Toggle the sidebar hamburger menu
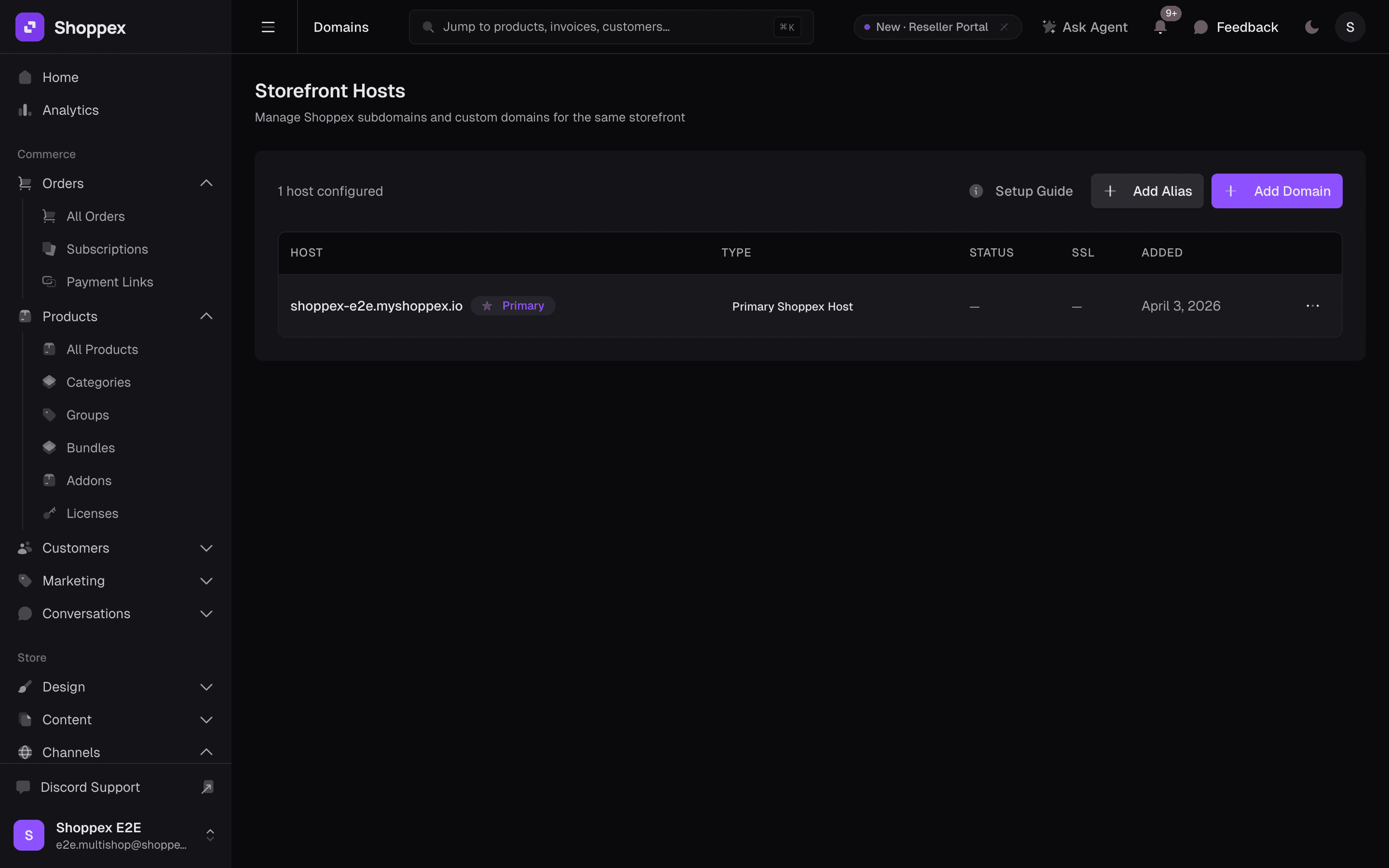The height and width of the screenshot is (868, 1389). [x=268, y=27]
